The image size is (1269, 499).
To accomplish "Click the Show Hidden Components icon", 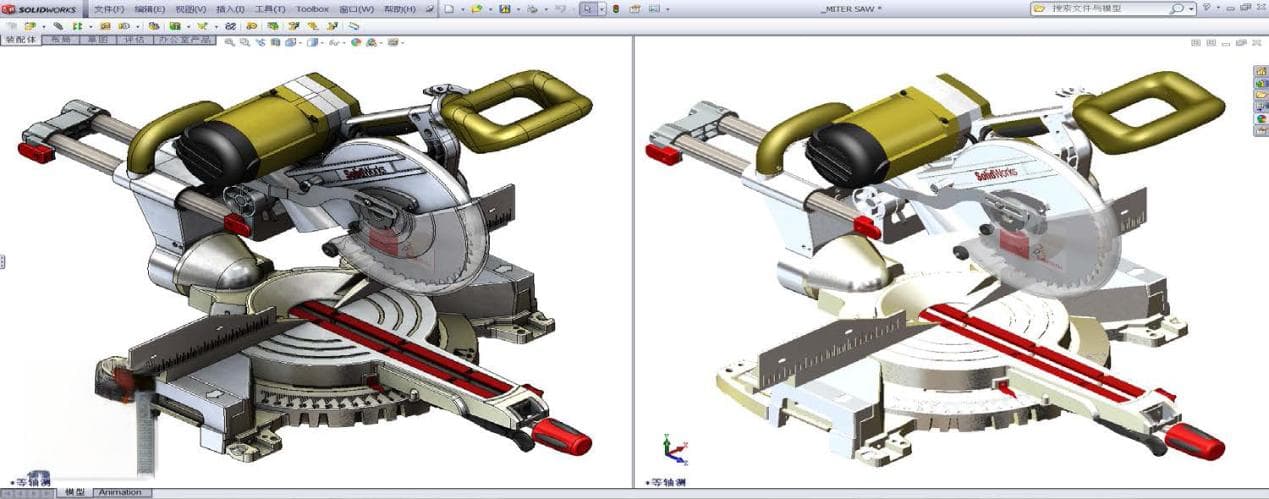I will pyautogui.click(x=153, y=26).
